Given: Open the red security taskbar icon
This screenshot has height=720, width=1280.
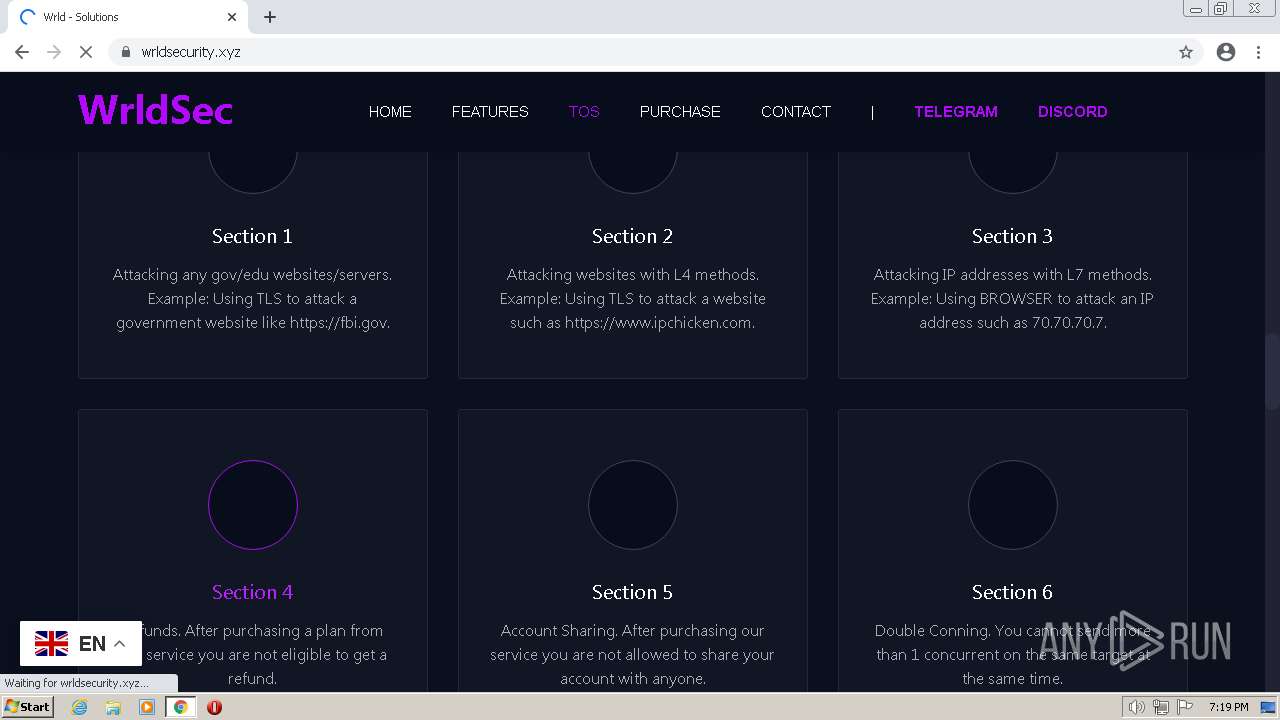Looking at the screenshot, I should (214, 707).
